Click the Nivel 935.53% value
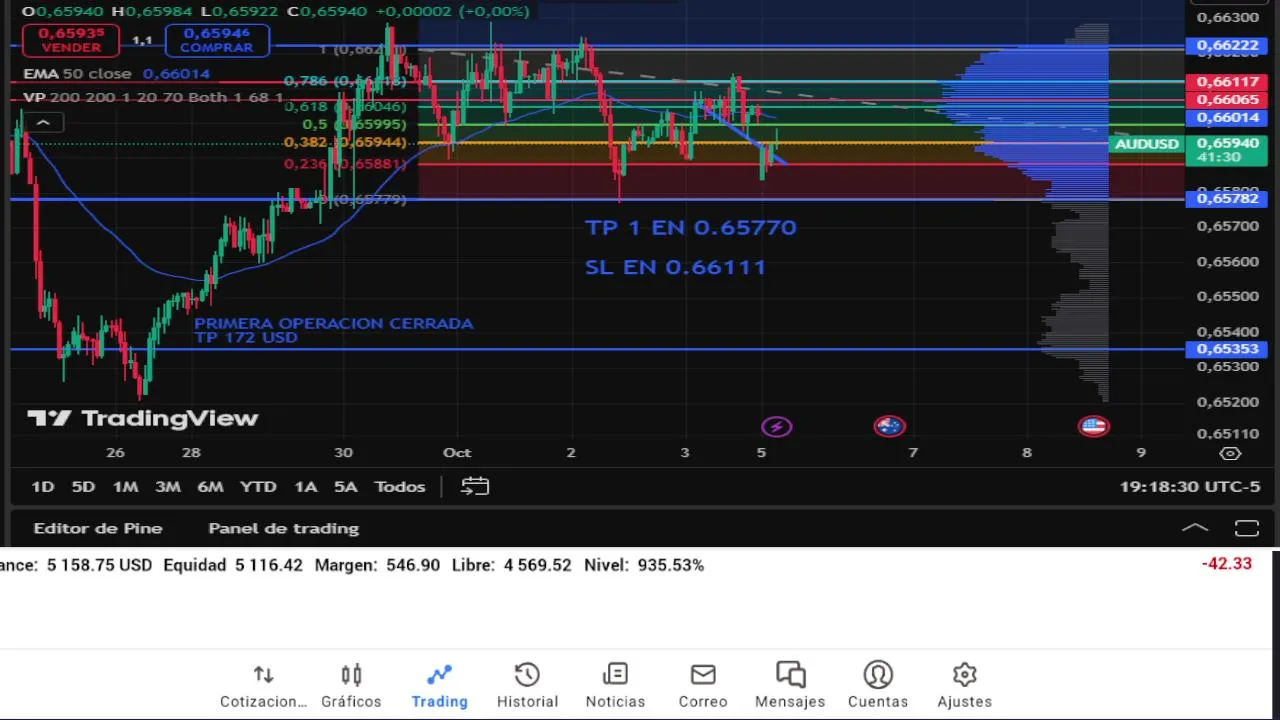The image size is (1280, 720). 644,565
